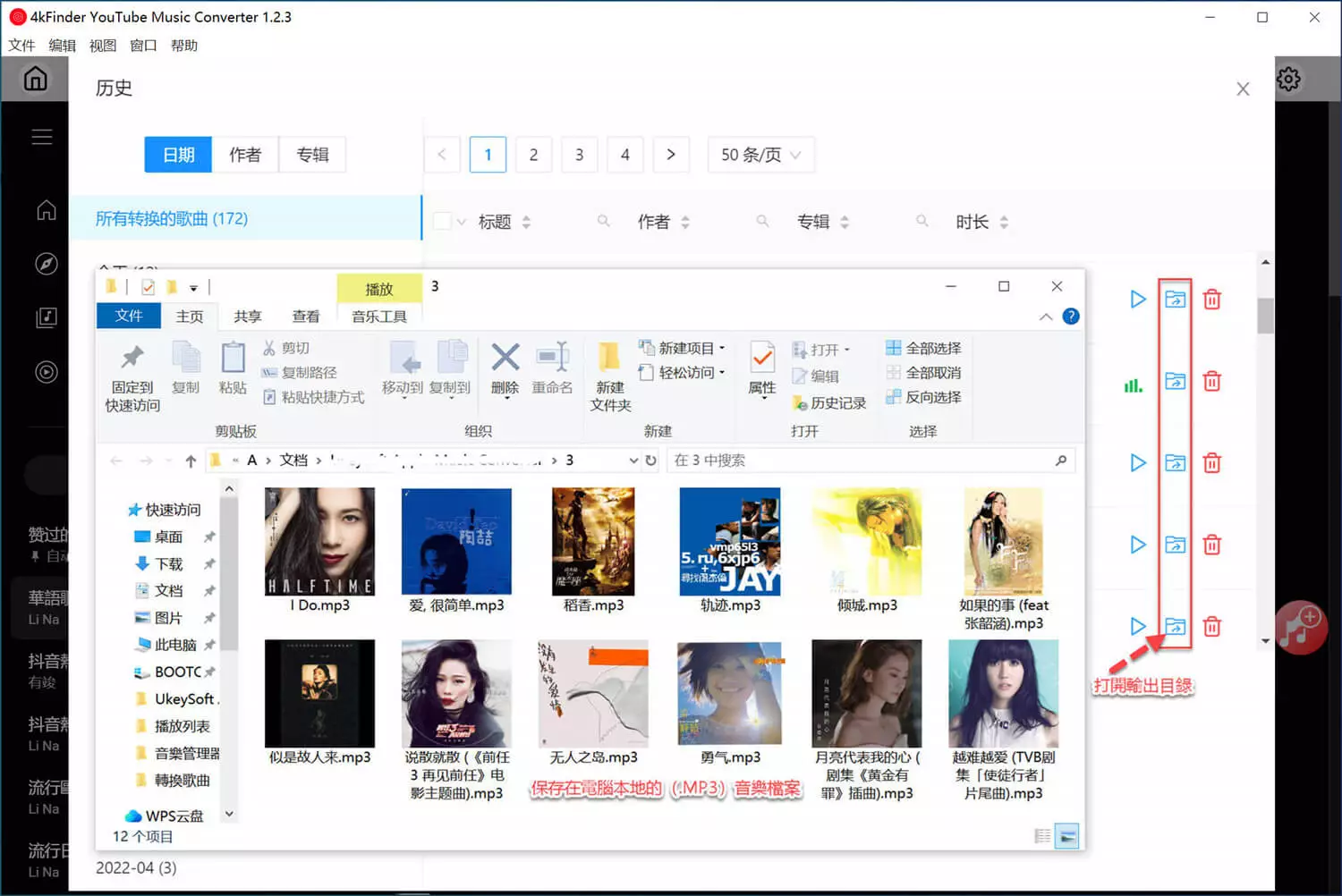Viewport: 1342px width, 896px height.
Task: Click the 在 3 中搜索 search field
Action: [871, 461]
